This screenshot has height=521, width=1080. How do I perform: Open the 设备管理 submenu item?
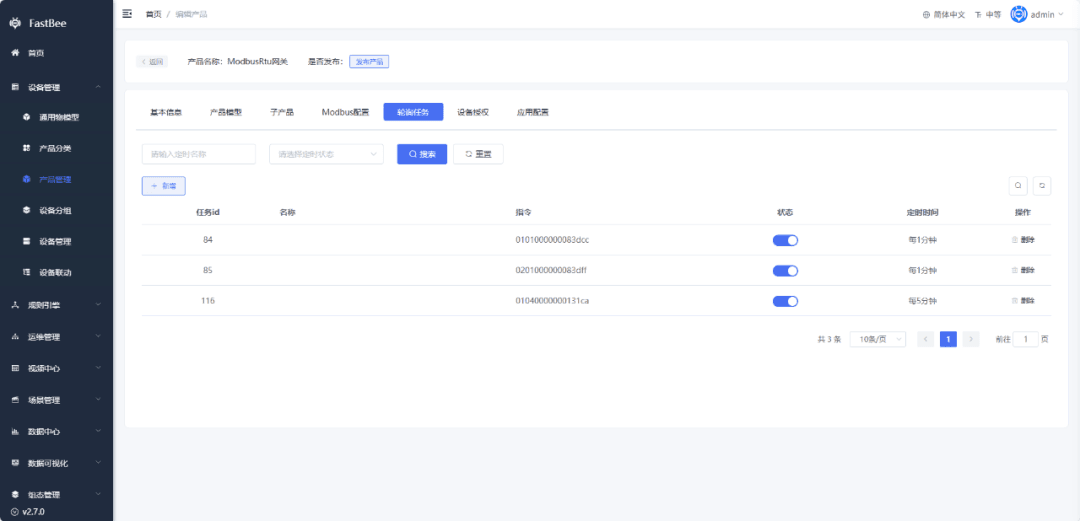(55, 241)
